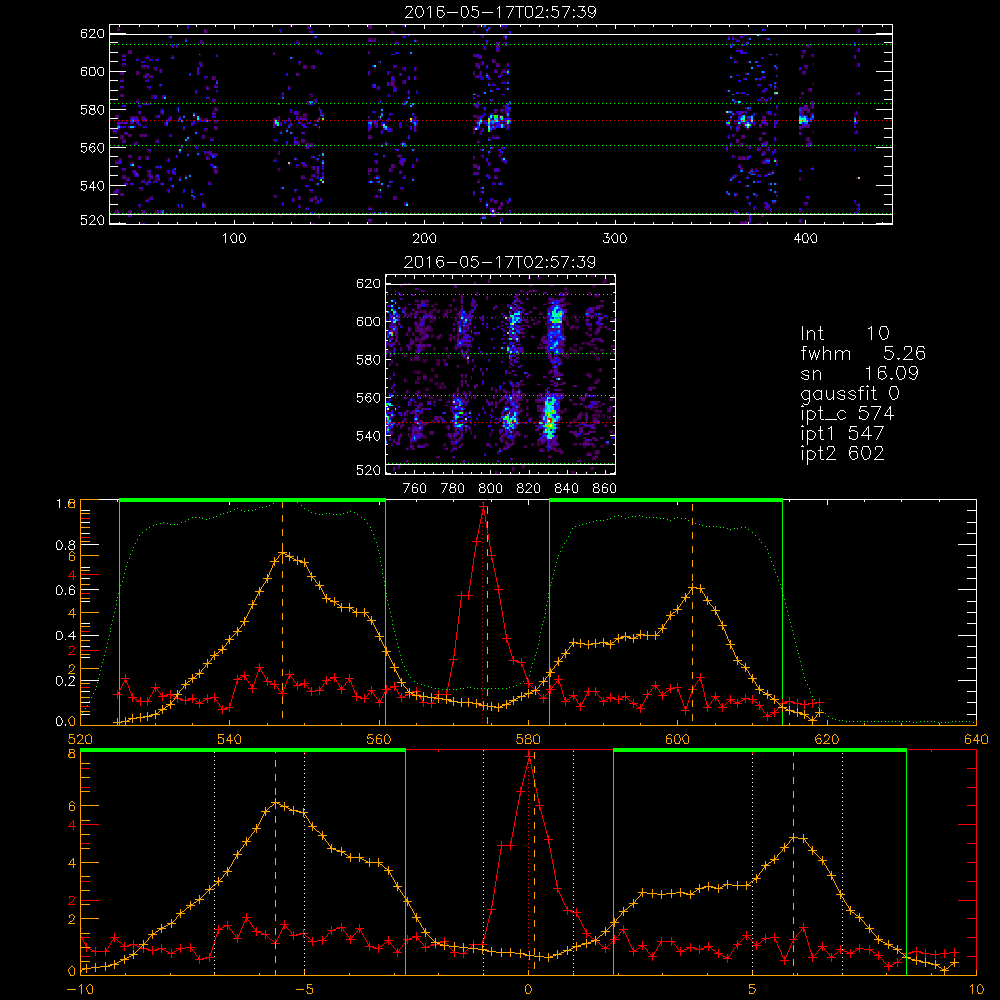The width and height of the screenshot is (1000, 1000).
Task: Select the 'ipt2 602' readout
Action: (x=842, y=454)
